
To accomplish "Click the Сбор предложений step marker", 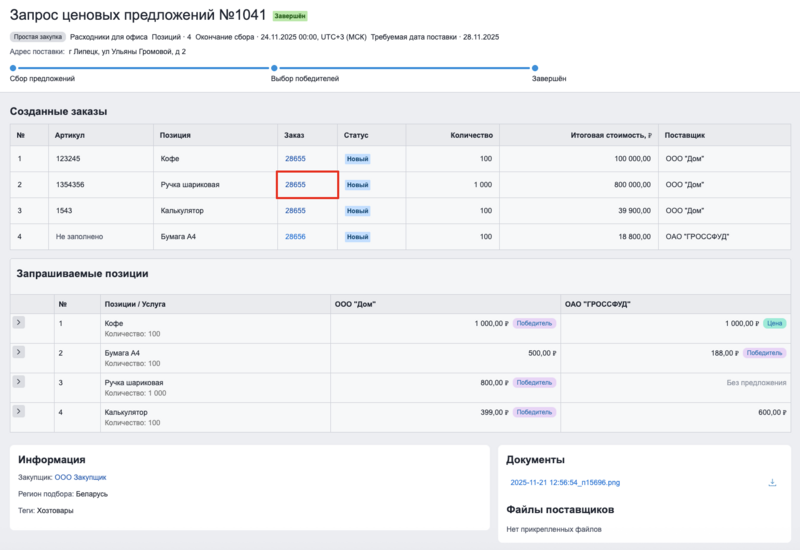I will [x=13, y=68].
